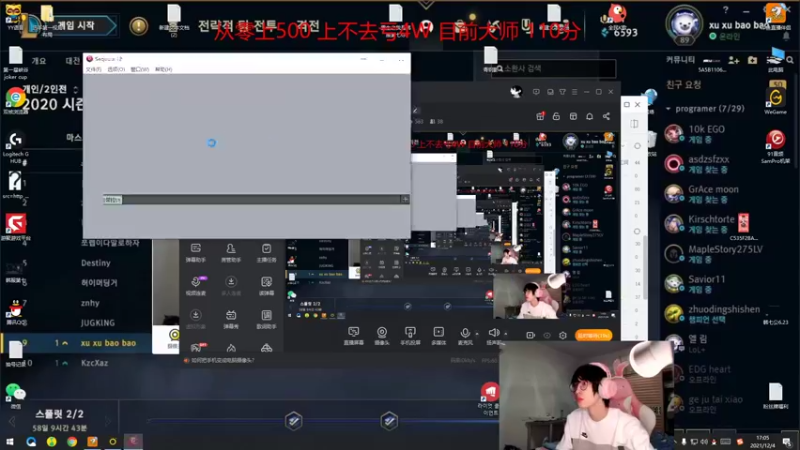Image resolution: width=800 pixels, height=450 pixels.
Task: Toggle the microphone icon in streaming toolbar
Action: click(x=465, y=335)
